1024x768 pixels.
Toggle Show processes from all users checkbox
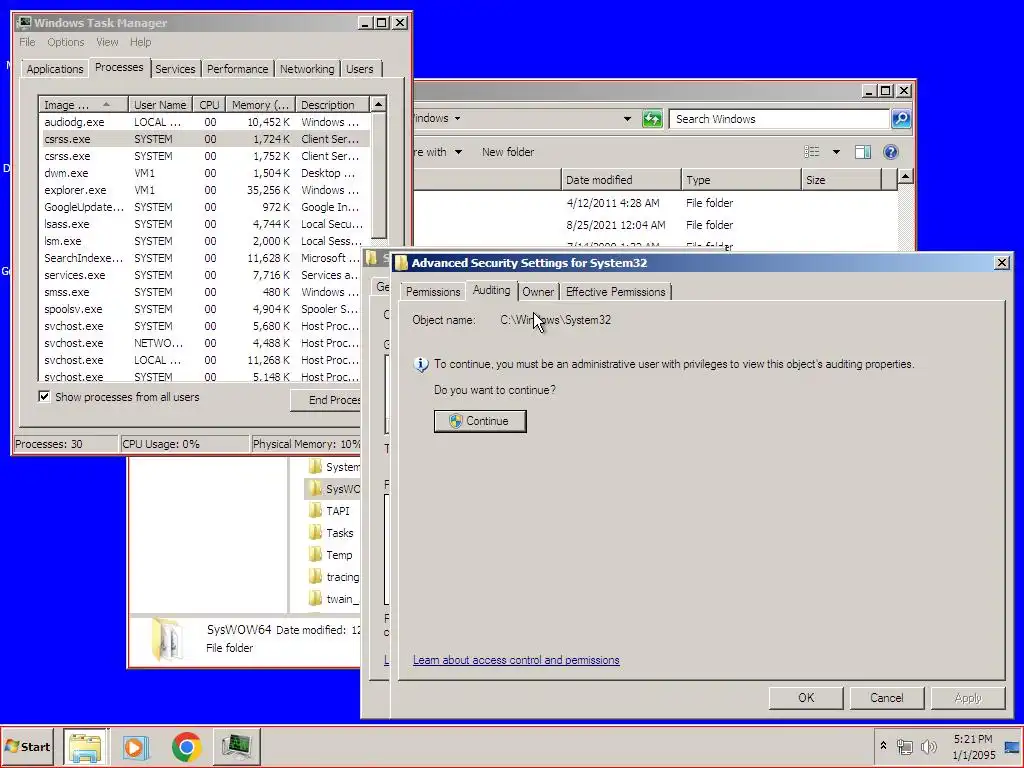[44, 396]
